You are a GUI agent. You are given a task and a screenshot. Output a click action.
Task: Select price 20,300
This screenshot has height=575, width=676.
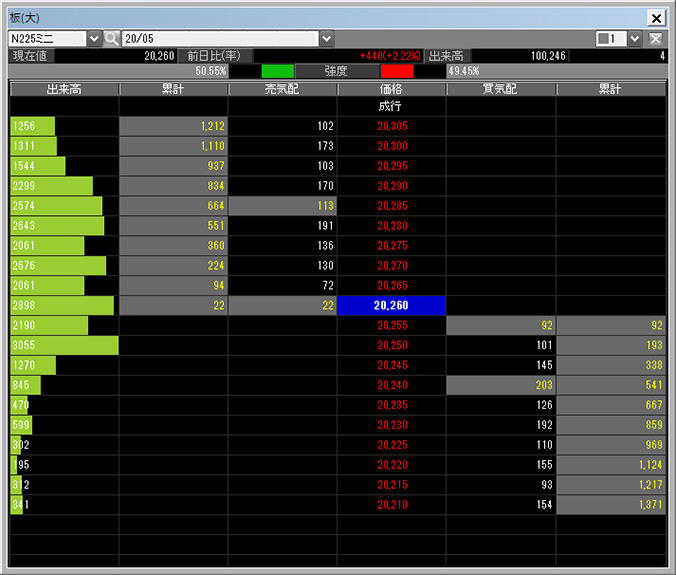(x=392, y=146)
